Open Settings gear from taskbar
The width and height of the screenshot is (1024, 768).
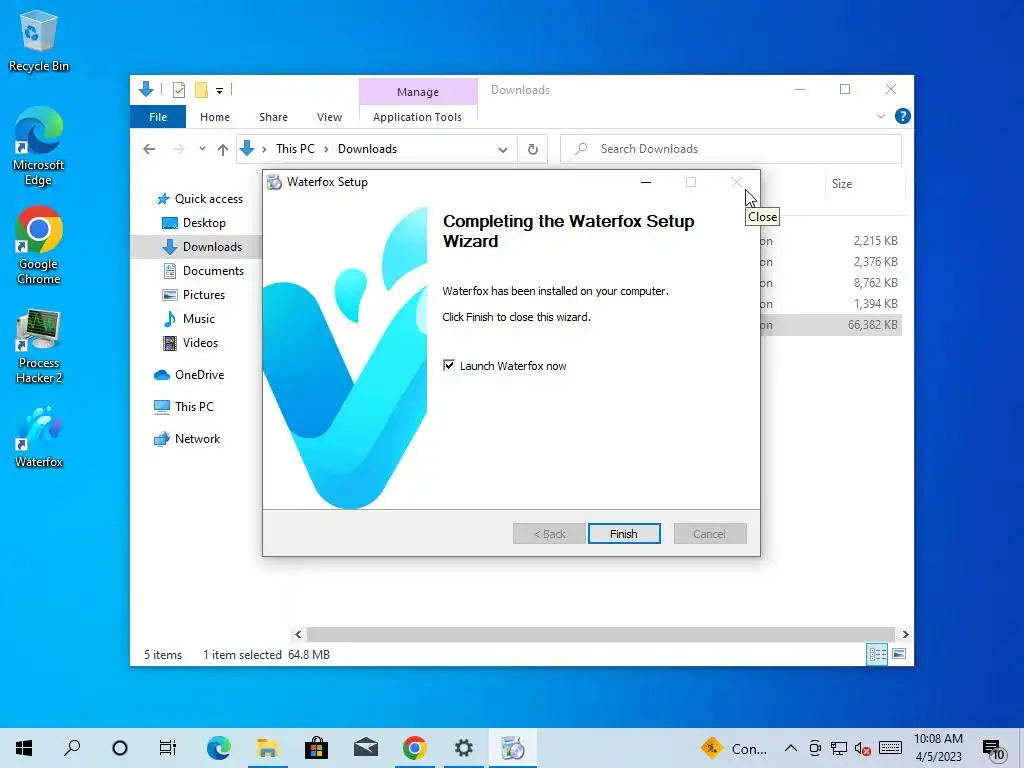[x=464, y=748]
